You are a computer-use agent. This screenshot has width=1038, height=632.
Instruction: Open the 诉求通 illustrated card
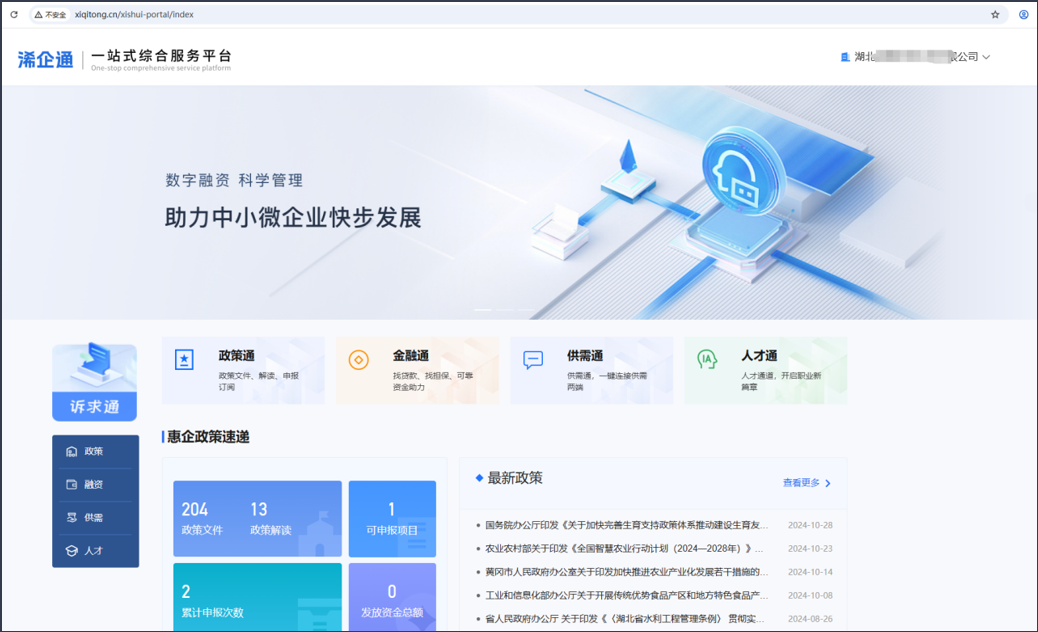pyautogui.click(x=95, y=382)
